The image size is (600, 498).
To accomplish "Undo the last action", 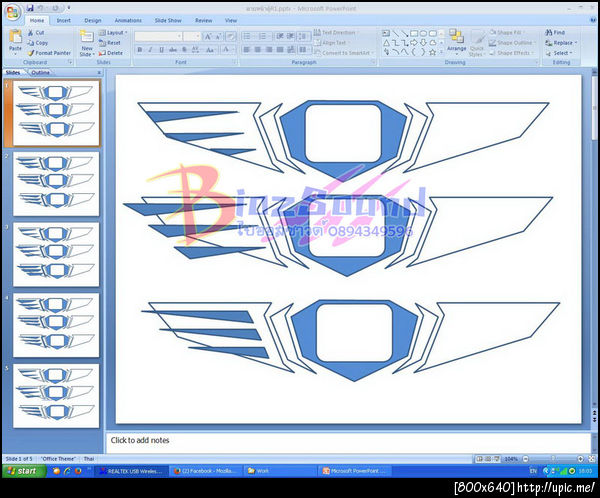I will 40,8.
